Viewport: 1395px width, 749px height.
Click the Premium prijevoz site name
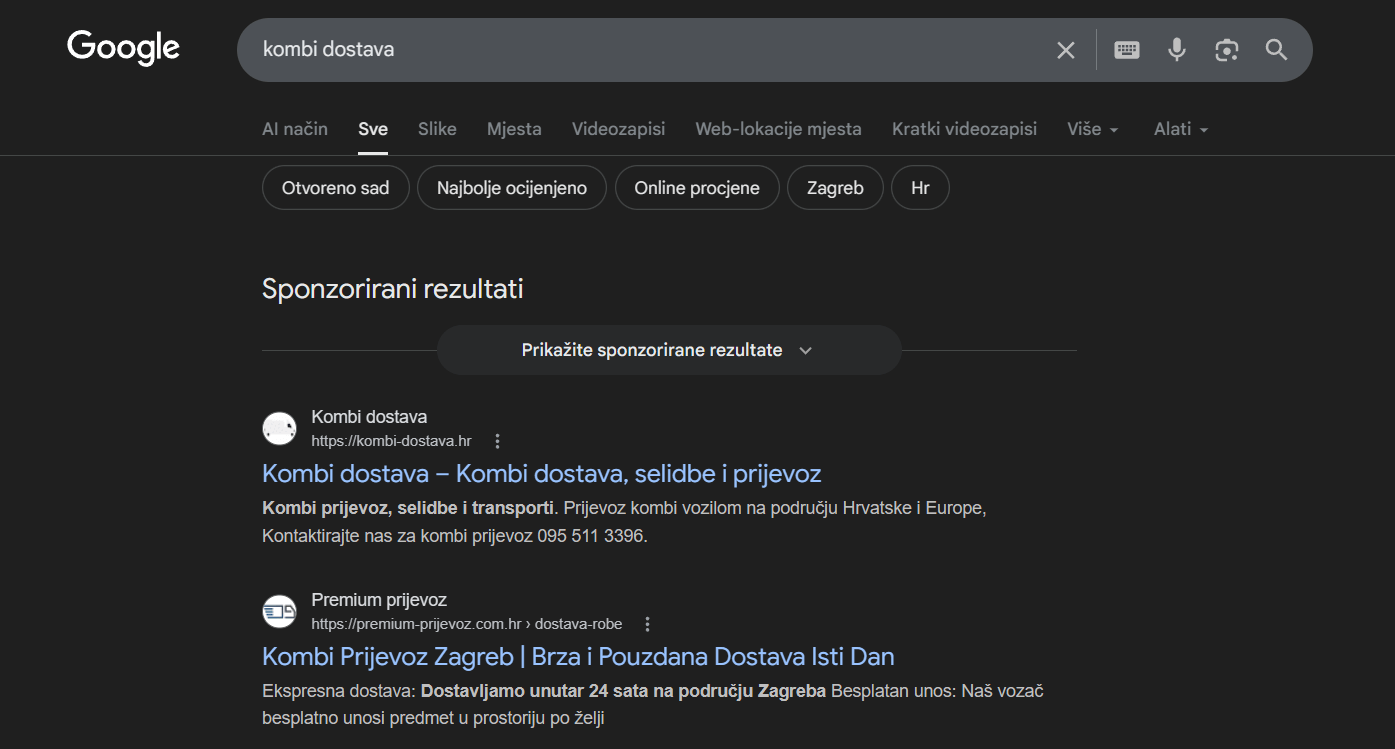(379, 600)
